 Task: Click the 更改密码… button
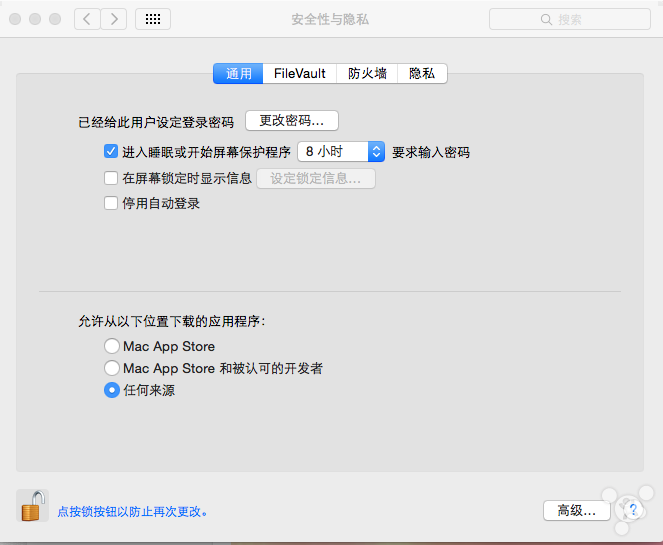tap(292, 121)
